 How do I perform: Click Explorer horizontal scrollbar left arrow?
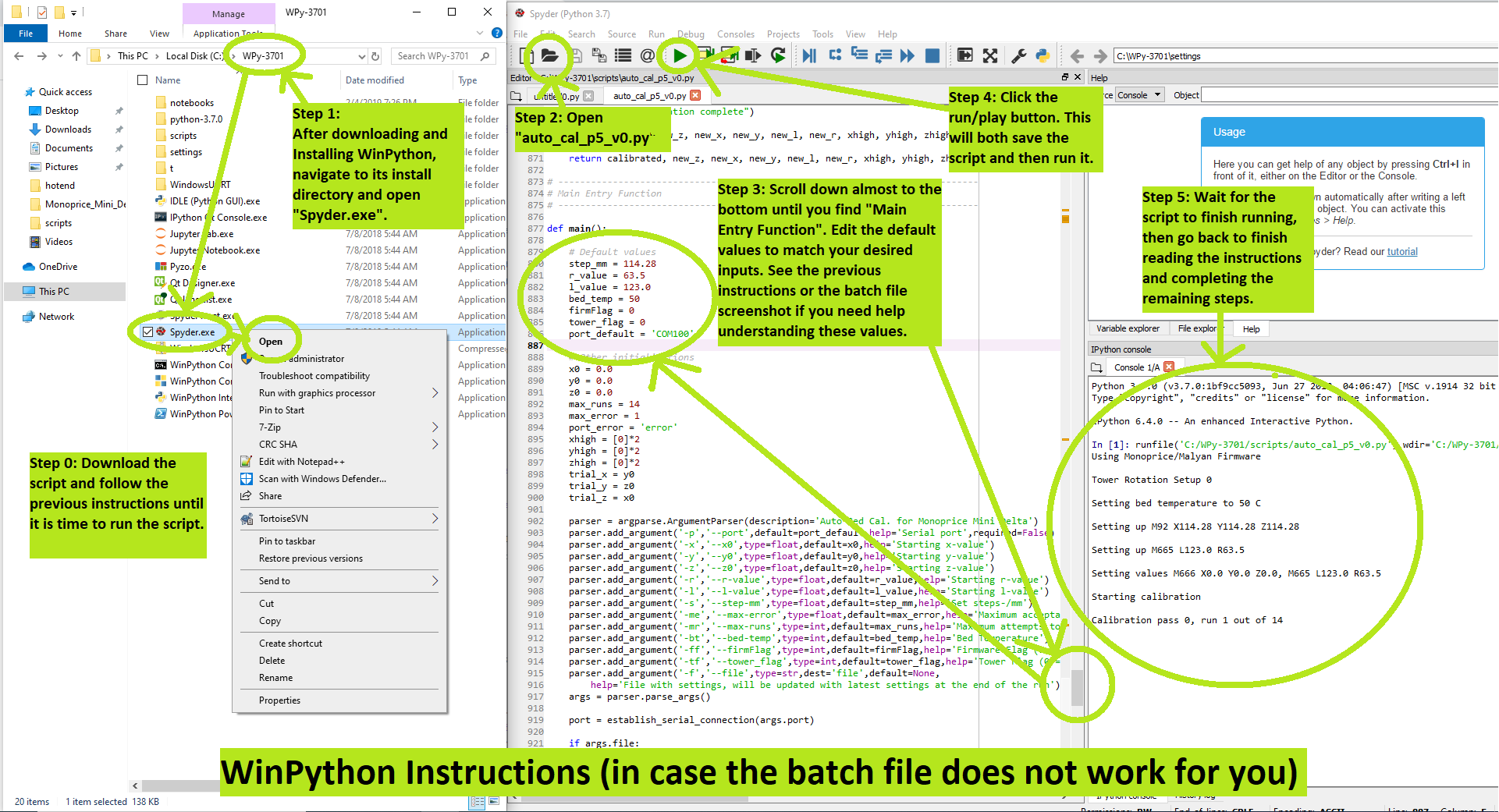135,785
